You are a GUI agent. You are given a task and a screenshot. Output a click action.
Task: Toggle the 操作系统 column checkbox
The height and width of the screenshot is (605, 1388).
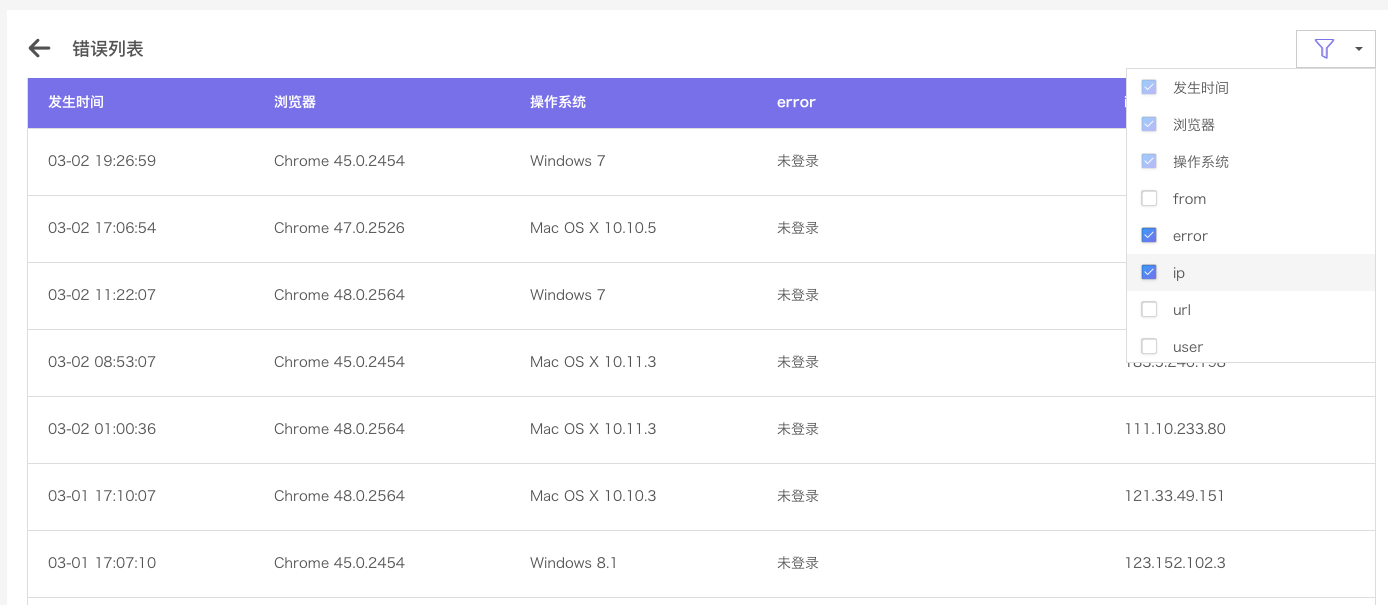point(1149,162)
